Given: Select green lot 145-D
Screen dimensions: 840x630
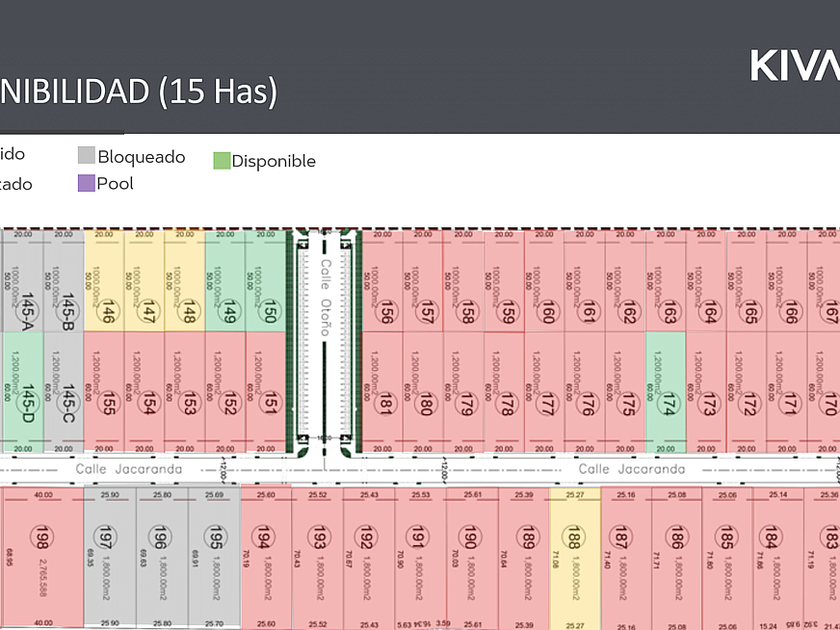Looking at the screenshot, I should point(24,393).
